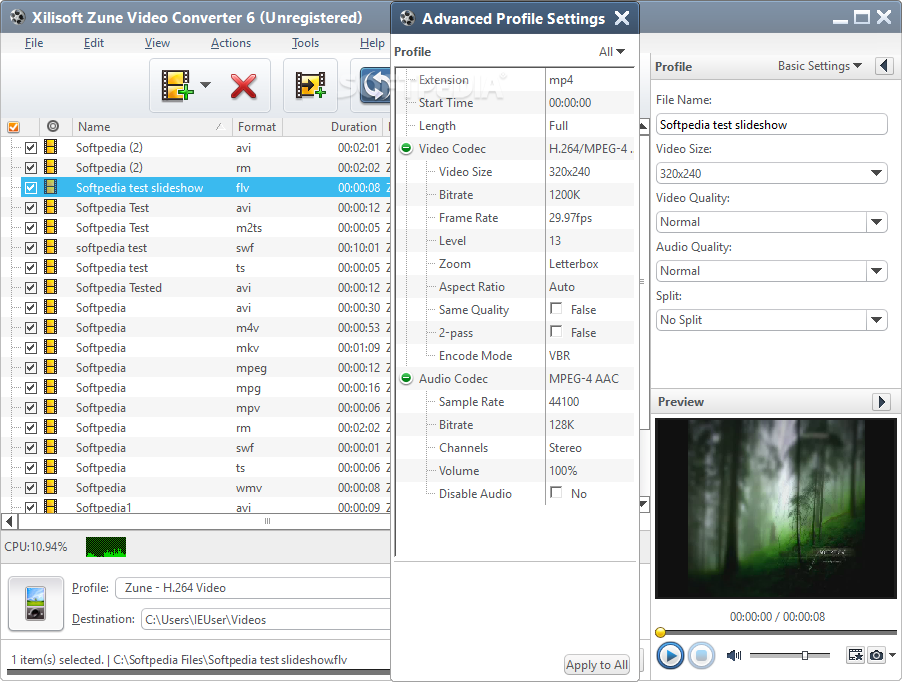Enable the Same Quality checkbox
The image size is (902, 682).
[x=556, y=308]
